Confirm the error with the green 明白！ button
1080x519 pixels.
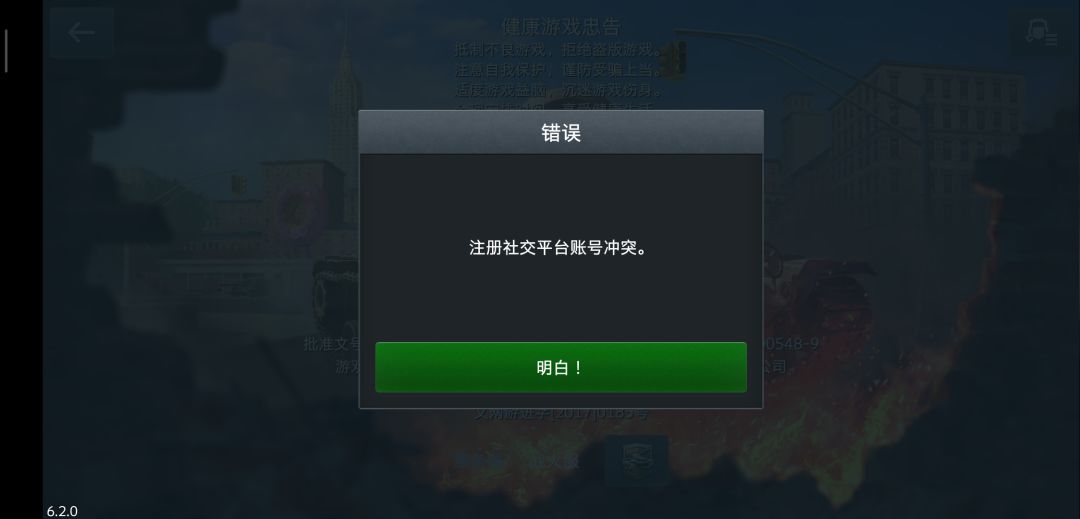(561, 368)
